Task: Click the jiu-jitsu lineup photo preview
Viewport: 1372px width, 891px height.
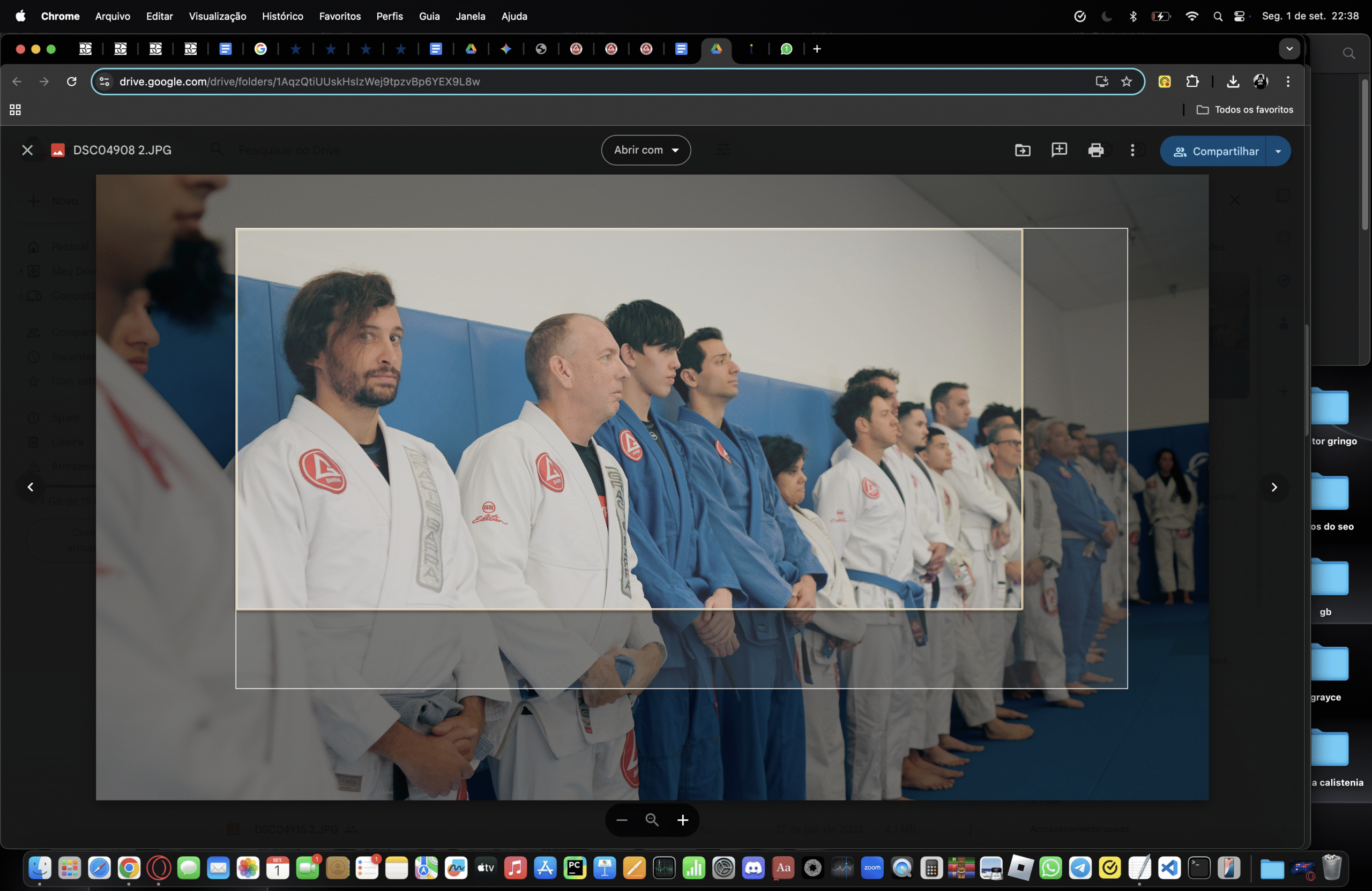Action: [652, 487]
